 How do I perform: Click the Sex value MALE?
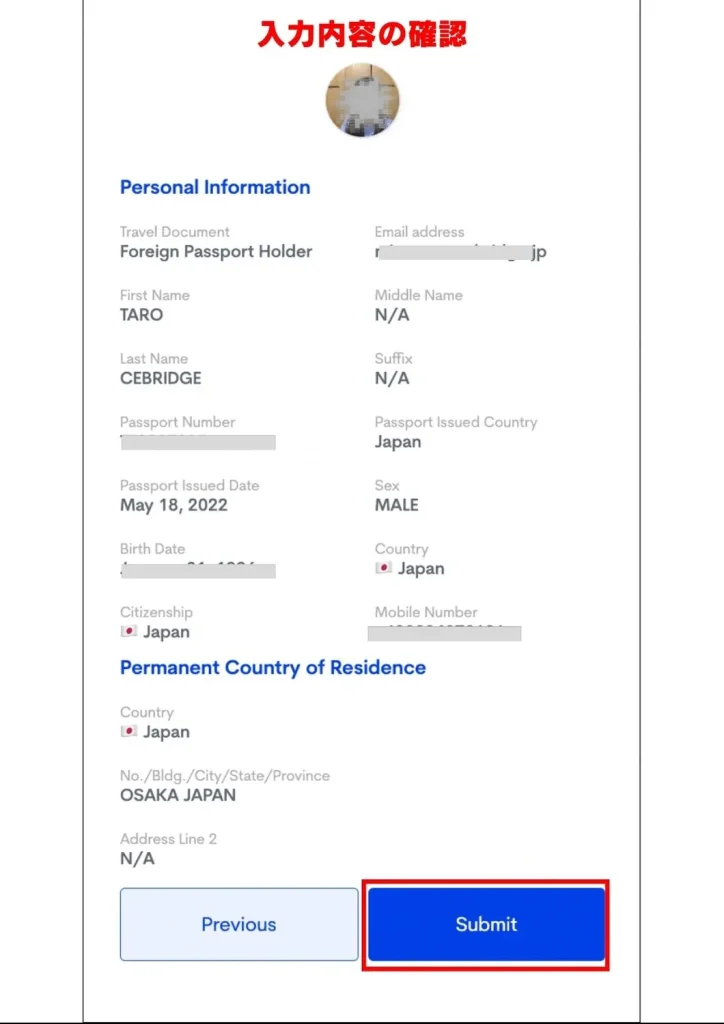click(396, 505)
